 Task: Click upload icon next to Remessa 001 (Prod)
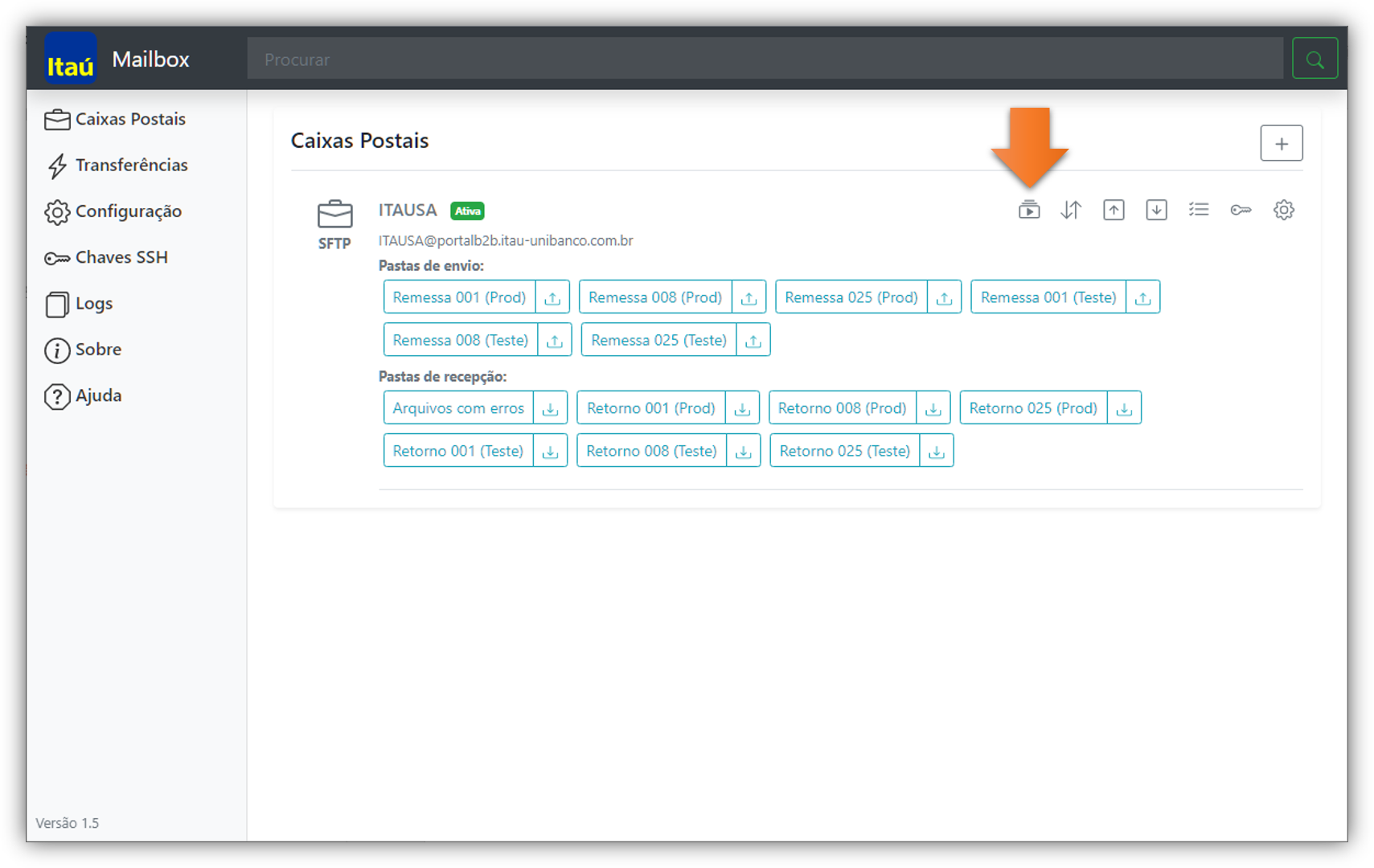pyautogui.click(x=552, y=297)
